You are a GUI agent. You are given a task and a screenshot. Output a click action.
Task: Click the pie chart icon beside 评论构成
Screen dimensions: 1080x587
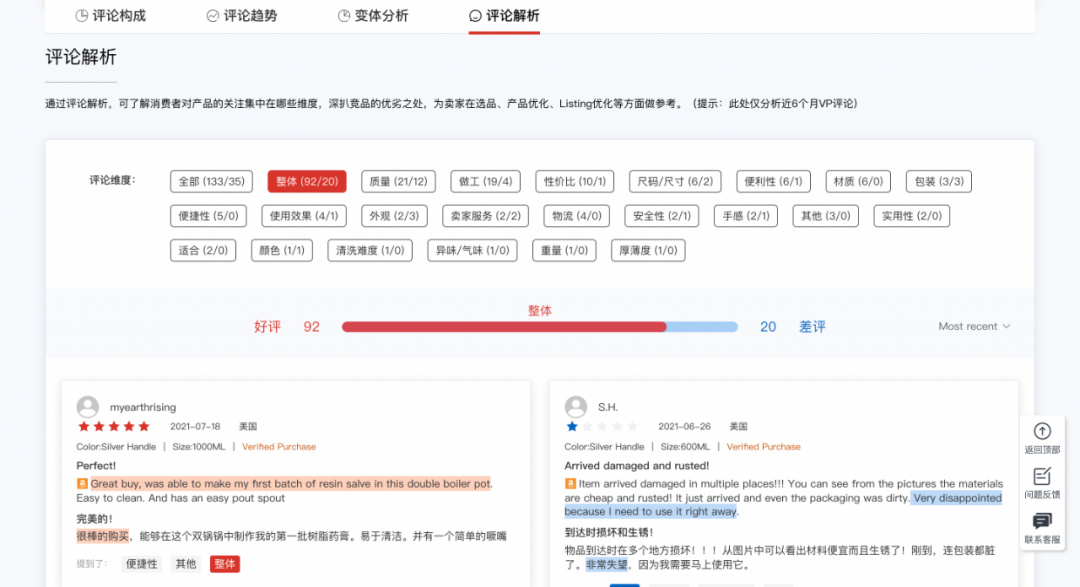pos(82,15)
